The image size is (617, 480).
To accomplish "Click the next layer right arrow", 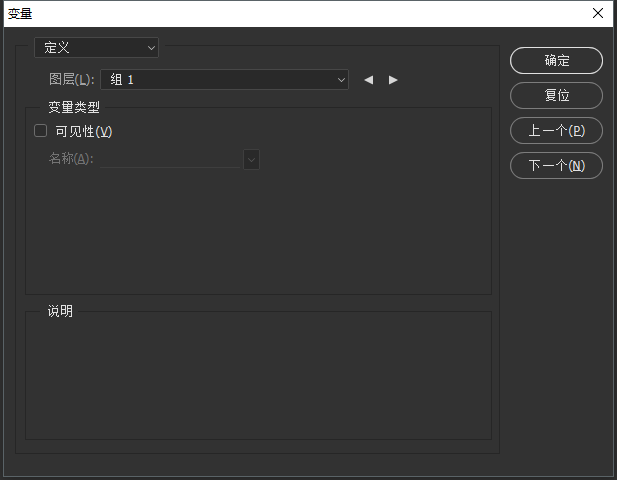I will 393,80.
